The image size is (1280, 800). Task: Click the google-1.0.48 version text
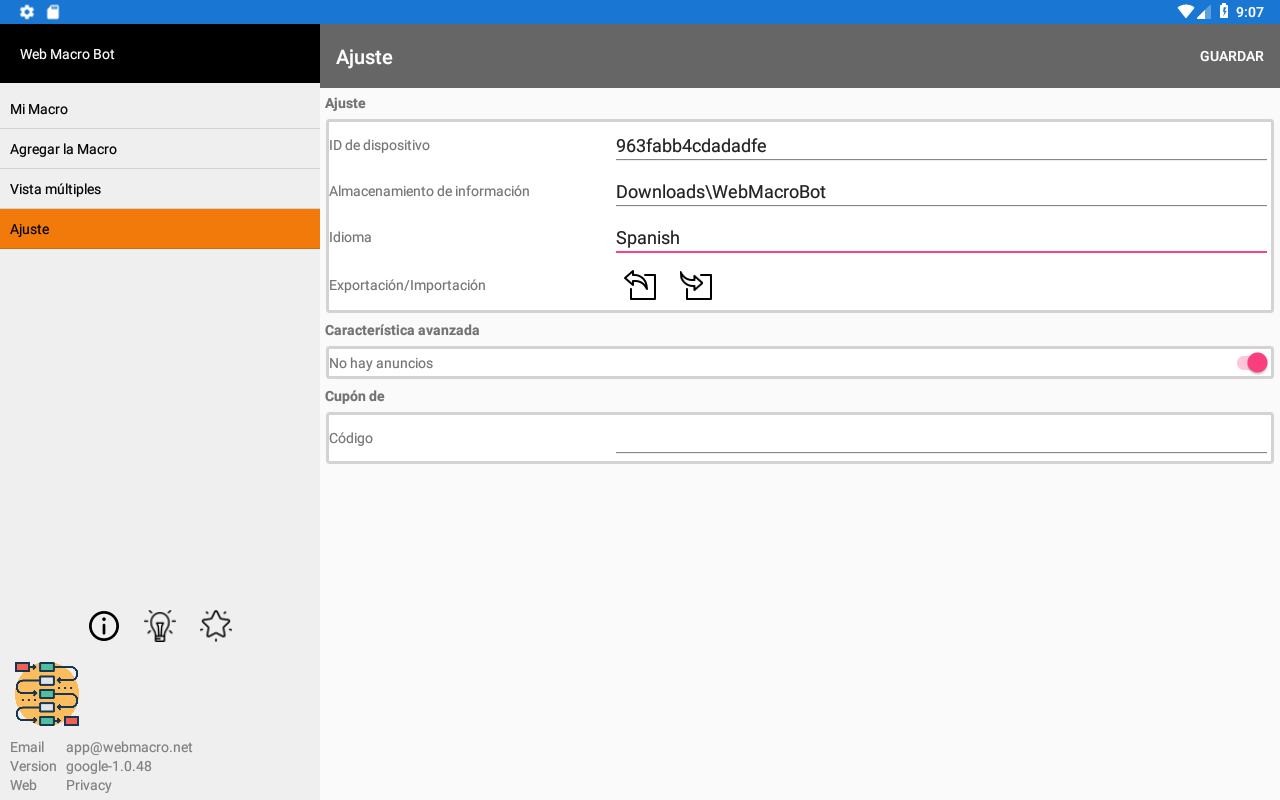coord(109,766)
